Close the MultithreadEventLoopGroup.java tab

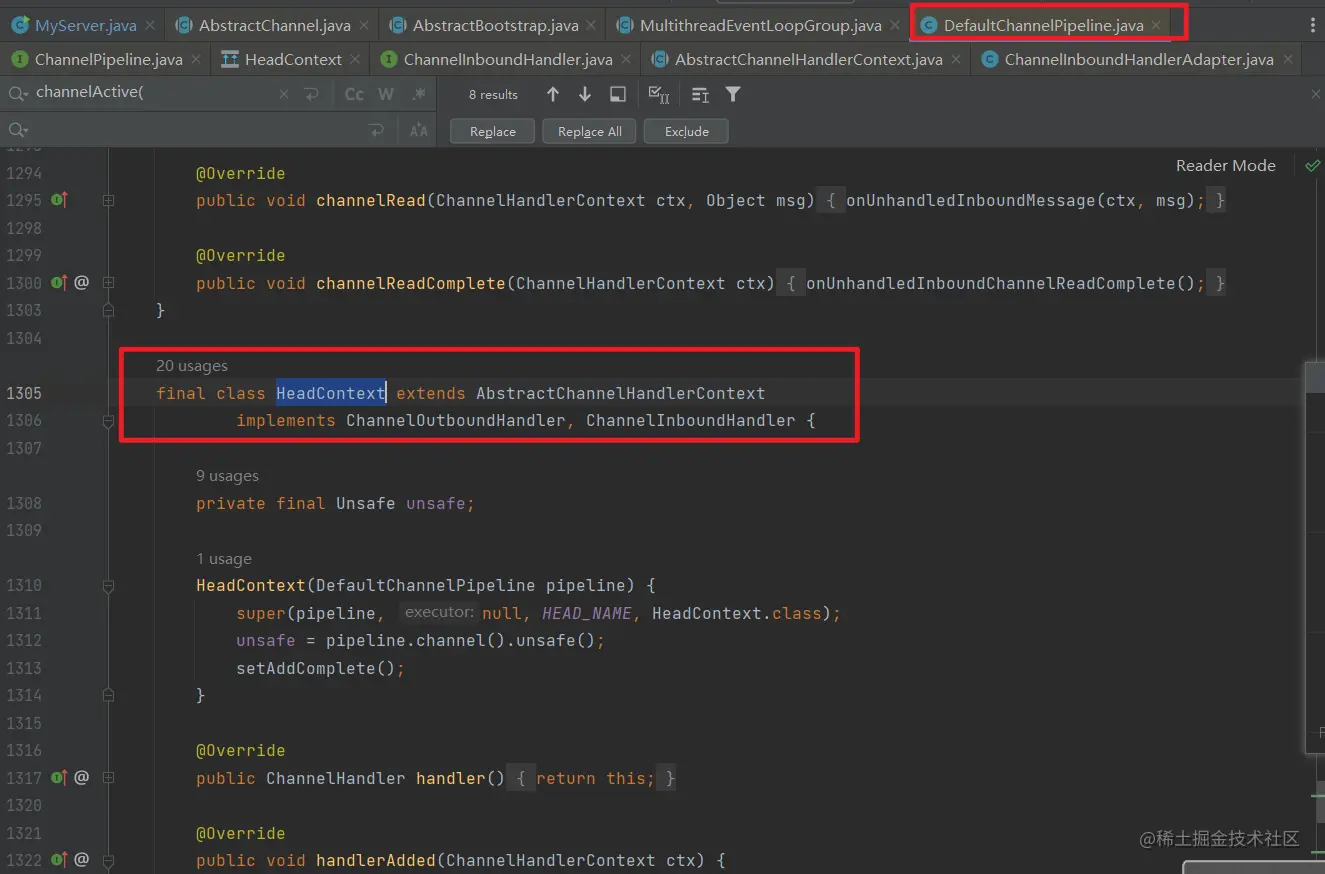894,25
